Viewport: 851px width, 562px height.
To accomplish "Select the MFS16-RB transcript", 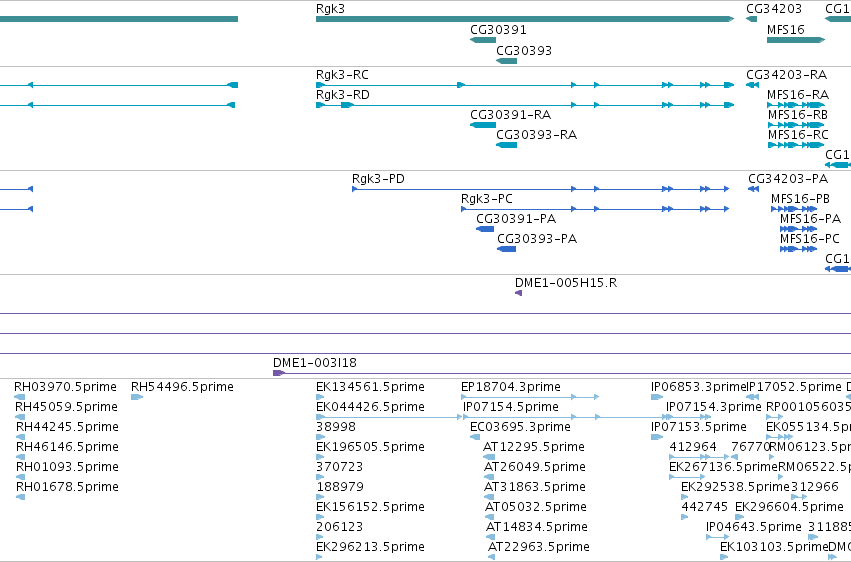I will click(796, 125).
